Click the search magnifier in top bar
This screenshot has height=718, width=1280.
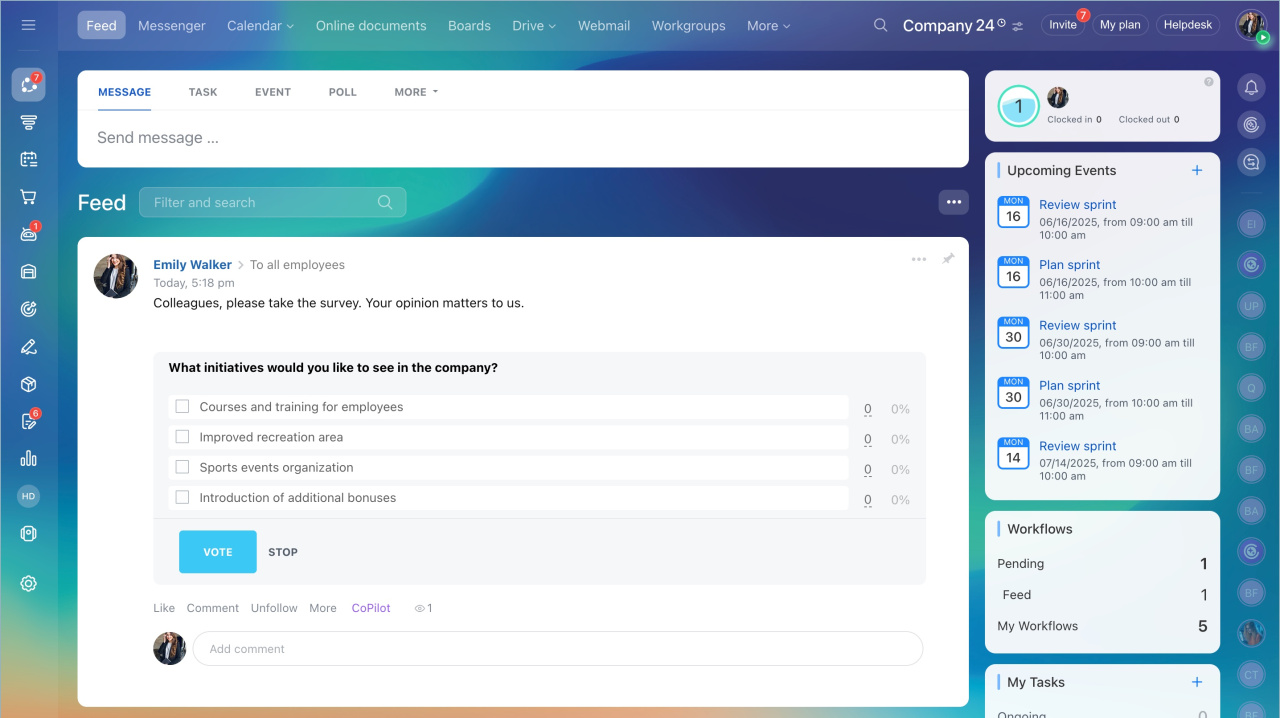(x=880, y=25)
